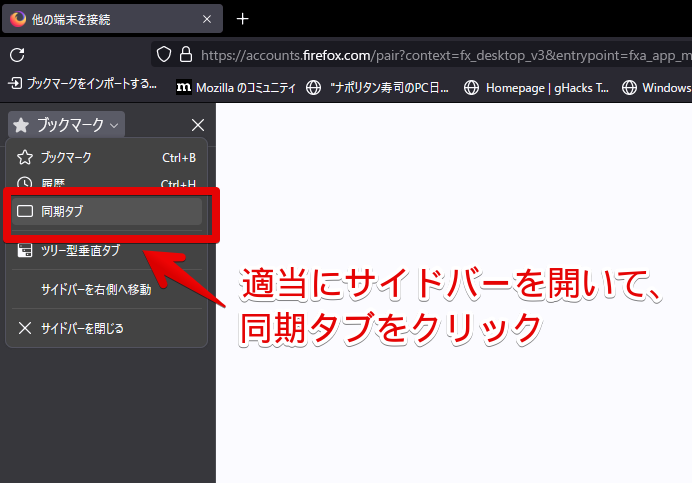
Task: Open the Mozilla のコミュニティ bookmark
Action: [235, 88]
